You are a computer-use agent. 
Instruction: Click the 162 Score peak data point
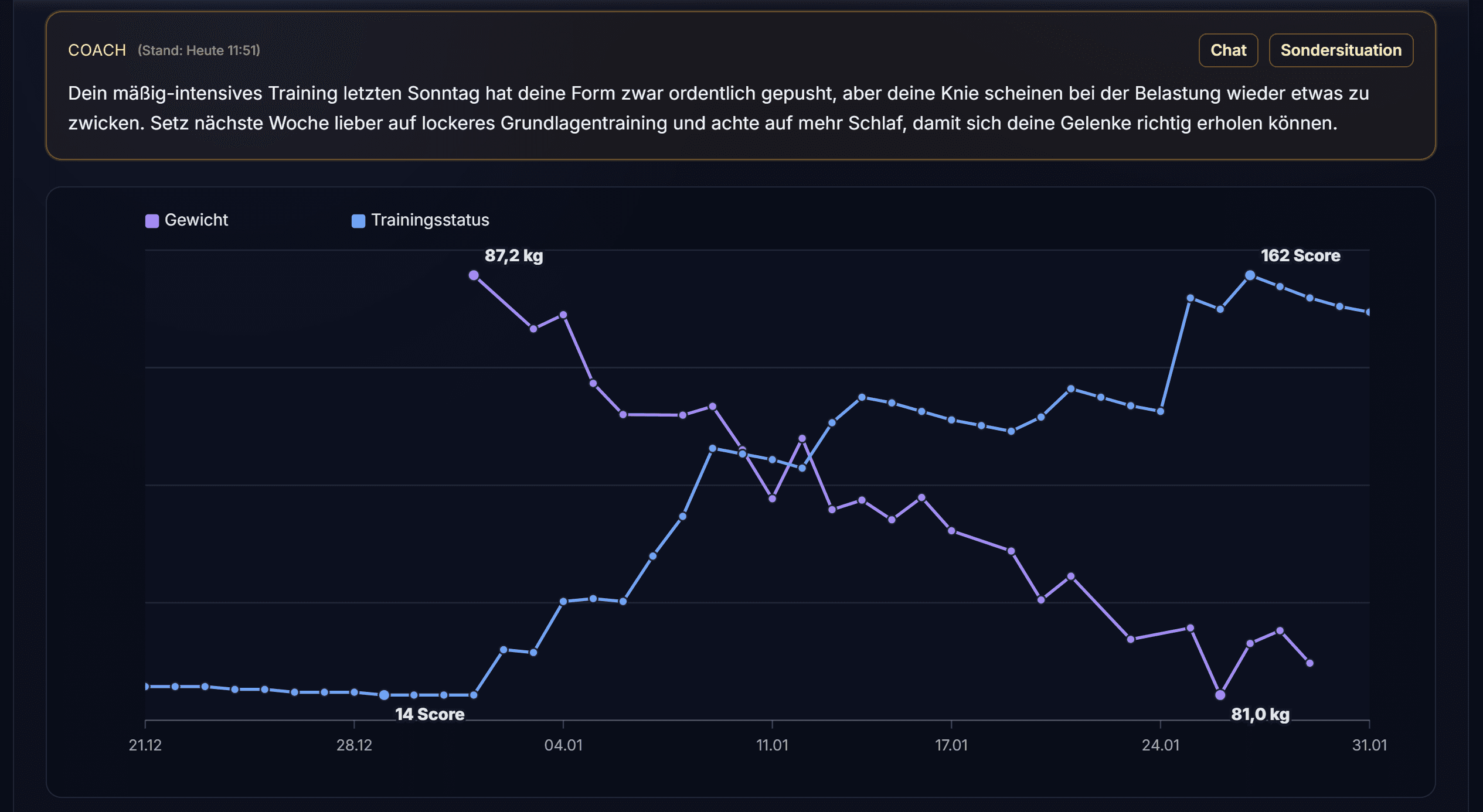click(x=1249, y=275)
